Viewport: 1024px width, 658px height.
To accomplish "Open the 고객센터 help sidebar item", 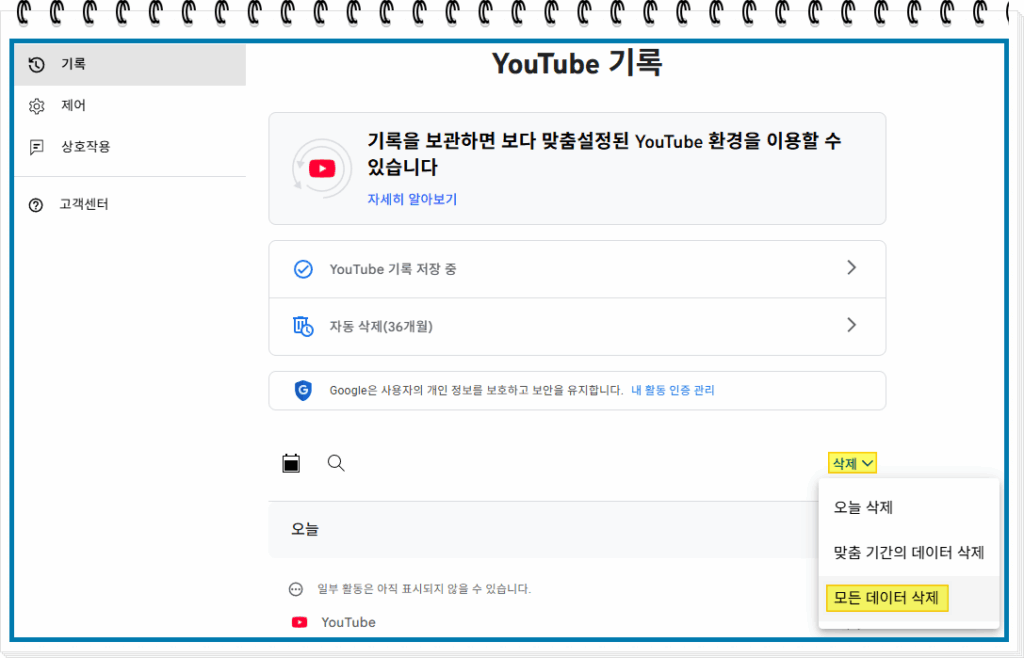I will pos(130,204).
